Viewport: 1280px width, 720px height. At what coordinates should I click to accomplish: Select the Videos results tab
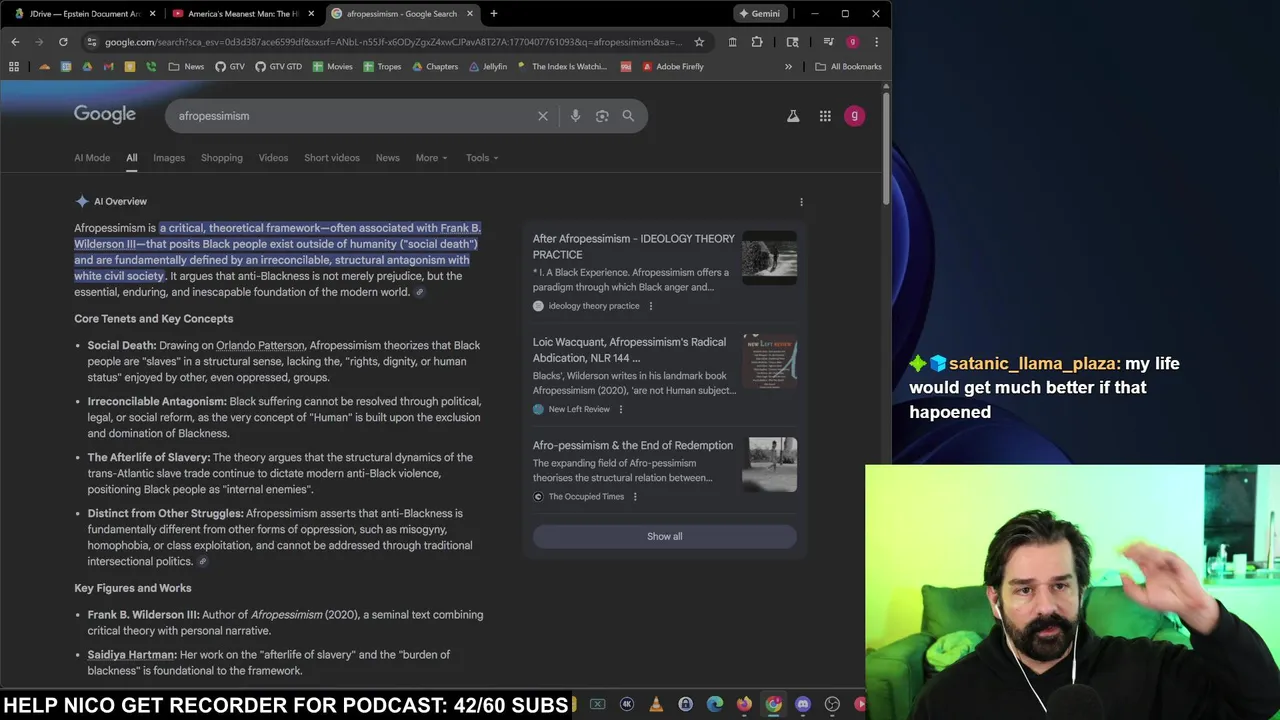pyautogui.click(x=273, y=157)
